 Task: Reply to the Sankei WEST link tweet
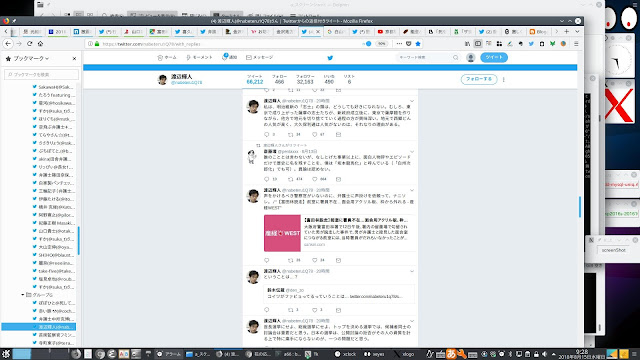coord(267,260)
